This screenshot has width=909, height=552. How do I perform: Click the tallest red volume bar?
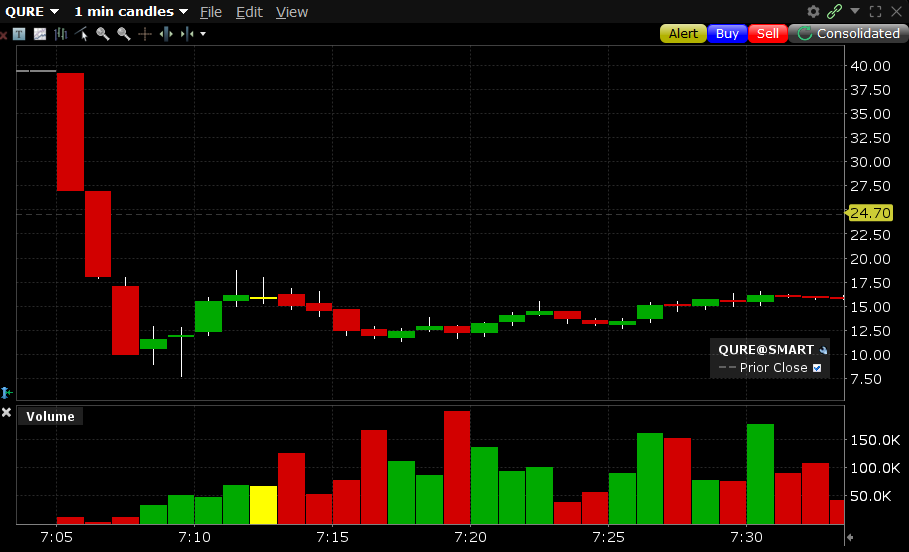(x=457, y=467)
